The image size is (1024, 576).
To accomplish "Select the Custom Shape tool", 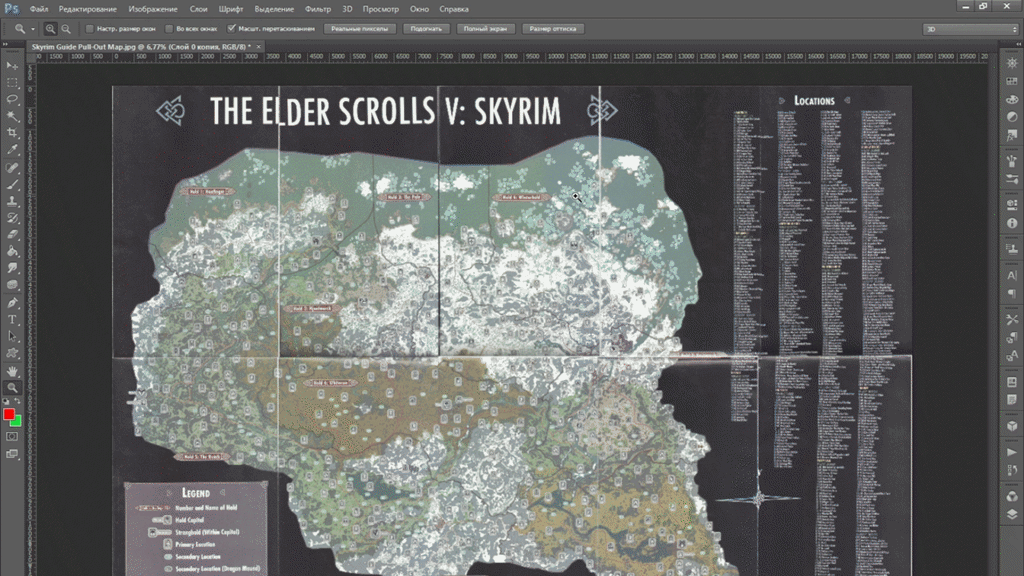I will [12, 353].
